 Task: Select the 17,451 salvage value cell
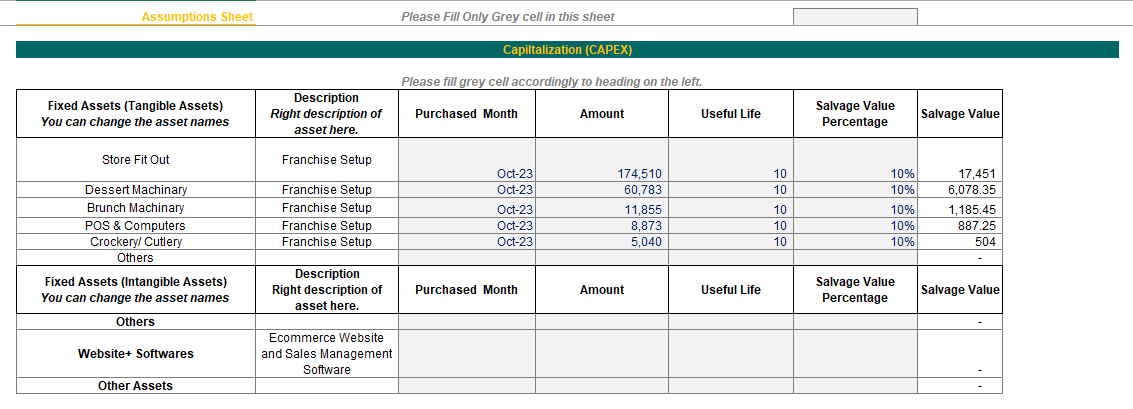click(959, 173)
